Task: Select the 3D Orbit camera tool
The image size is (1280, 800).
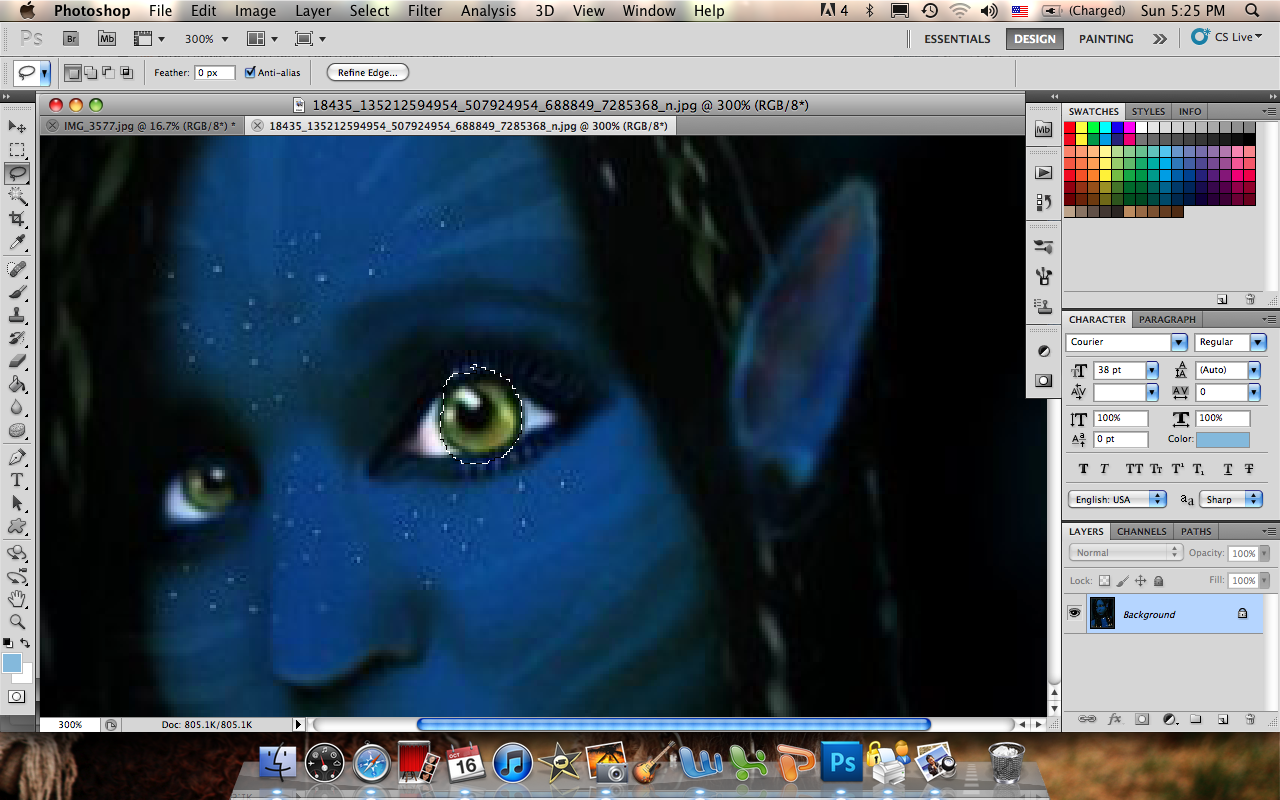Action: click(x=17, y=576)
